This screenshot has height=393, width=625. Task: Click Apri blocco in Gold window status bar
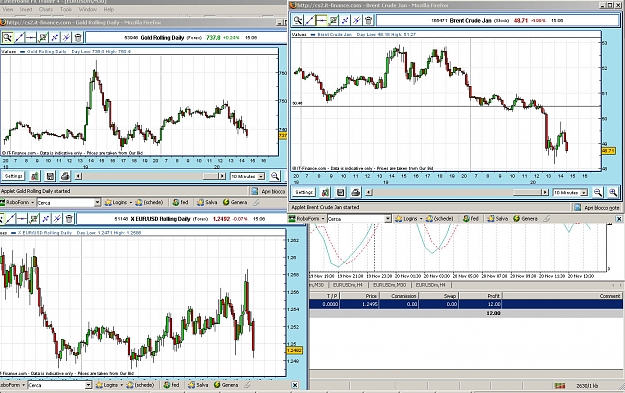(x=269, y=191)
